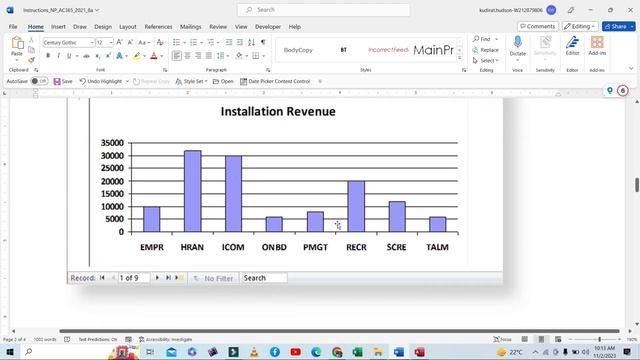Screen dimensions: 640x360
Task: Jump to last record in Record navigator
Action: (168, 278)
